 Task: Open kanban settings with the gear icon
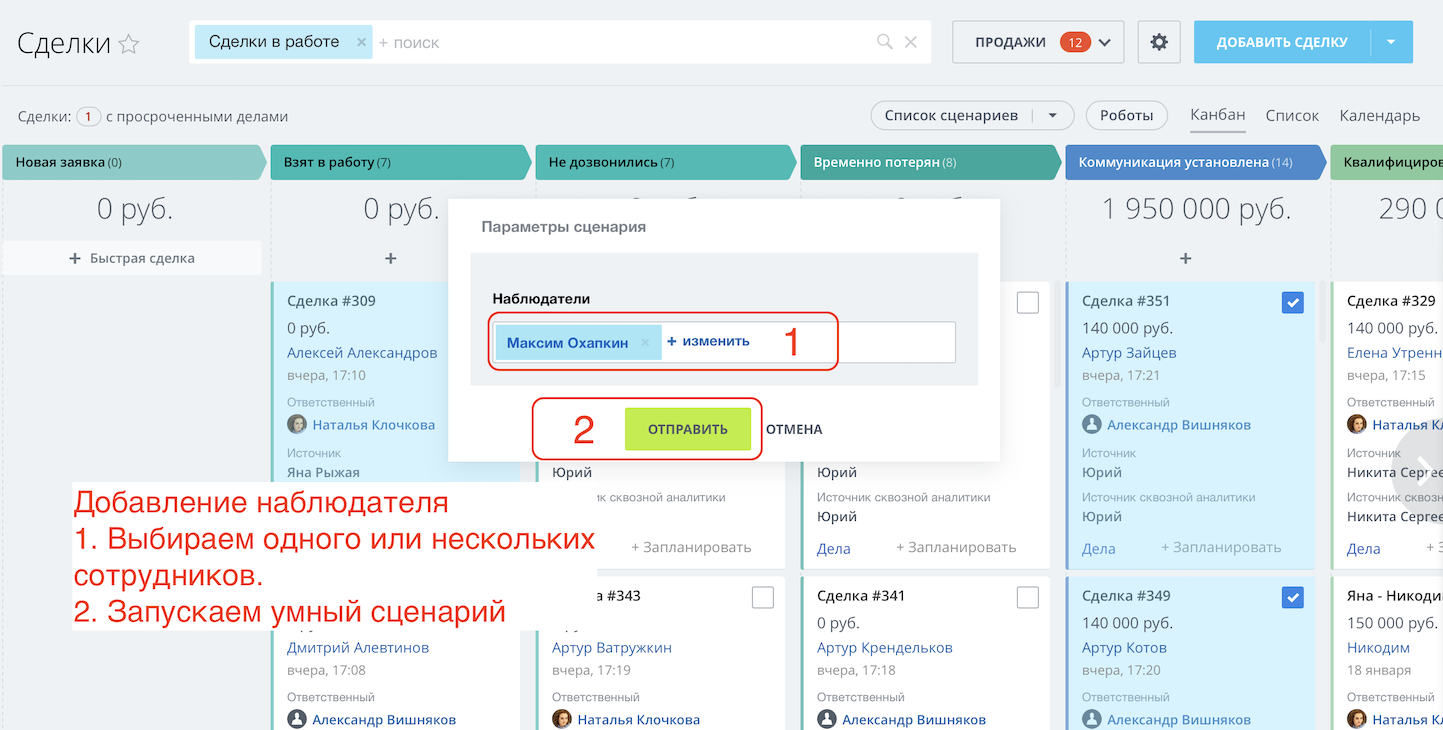pos(1159,42)
